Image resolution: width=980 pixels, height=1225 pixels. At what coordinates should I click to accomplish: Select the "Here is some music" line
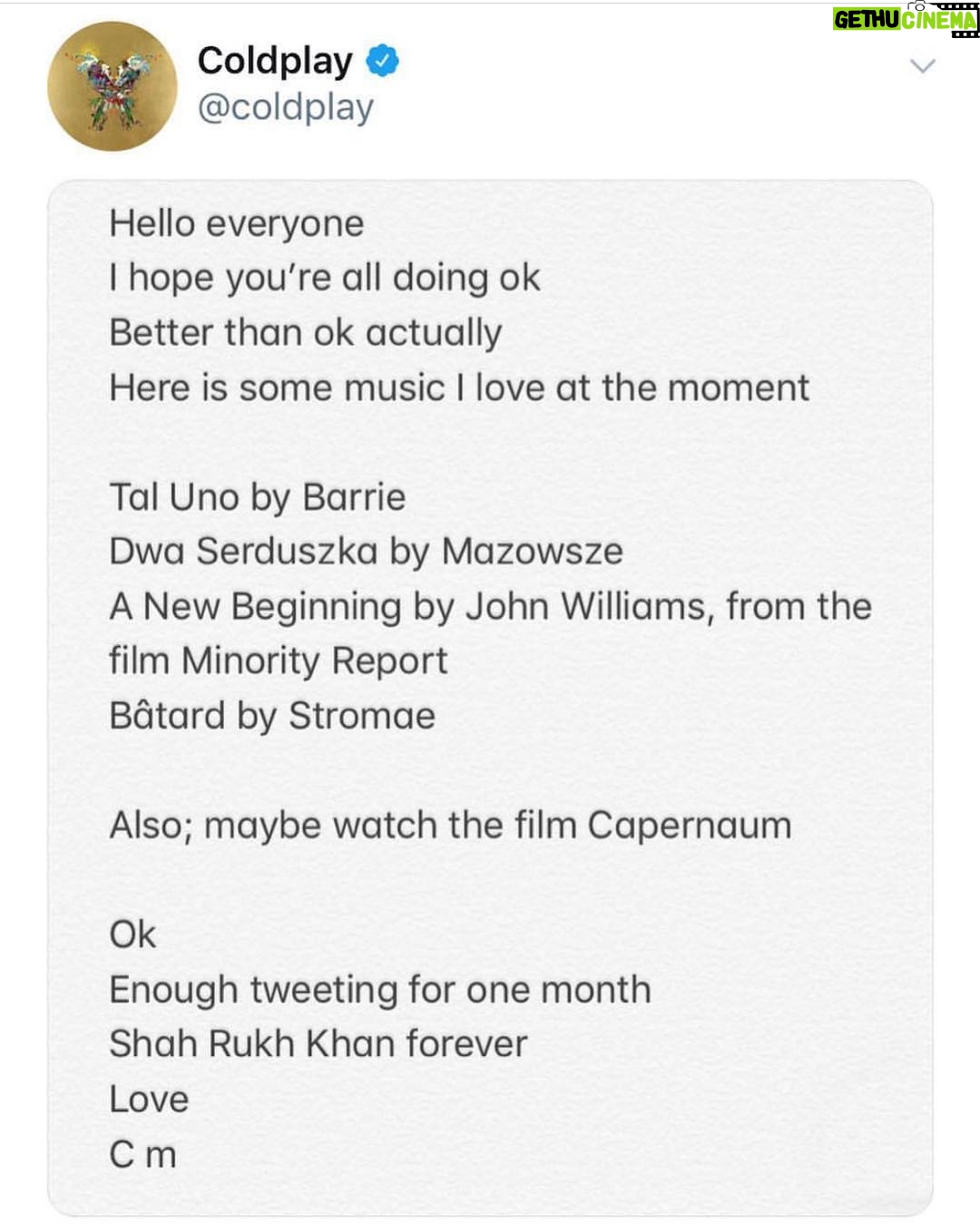point(458,387)
